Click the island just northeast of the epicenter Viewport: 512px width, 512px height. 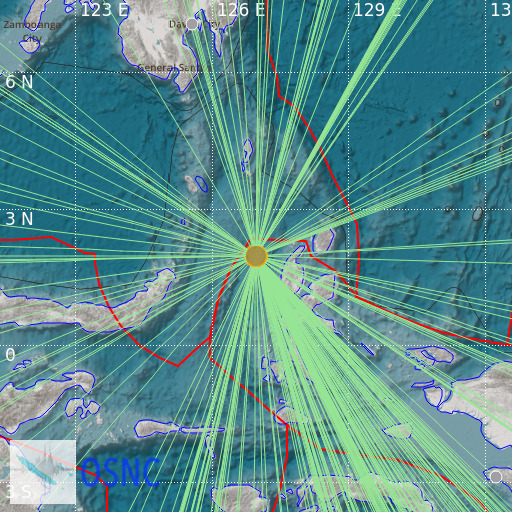click(323, 240)
